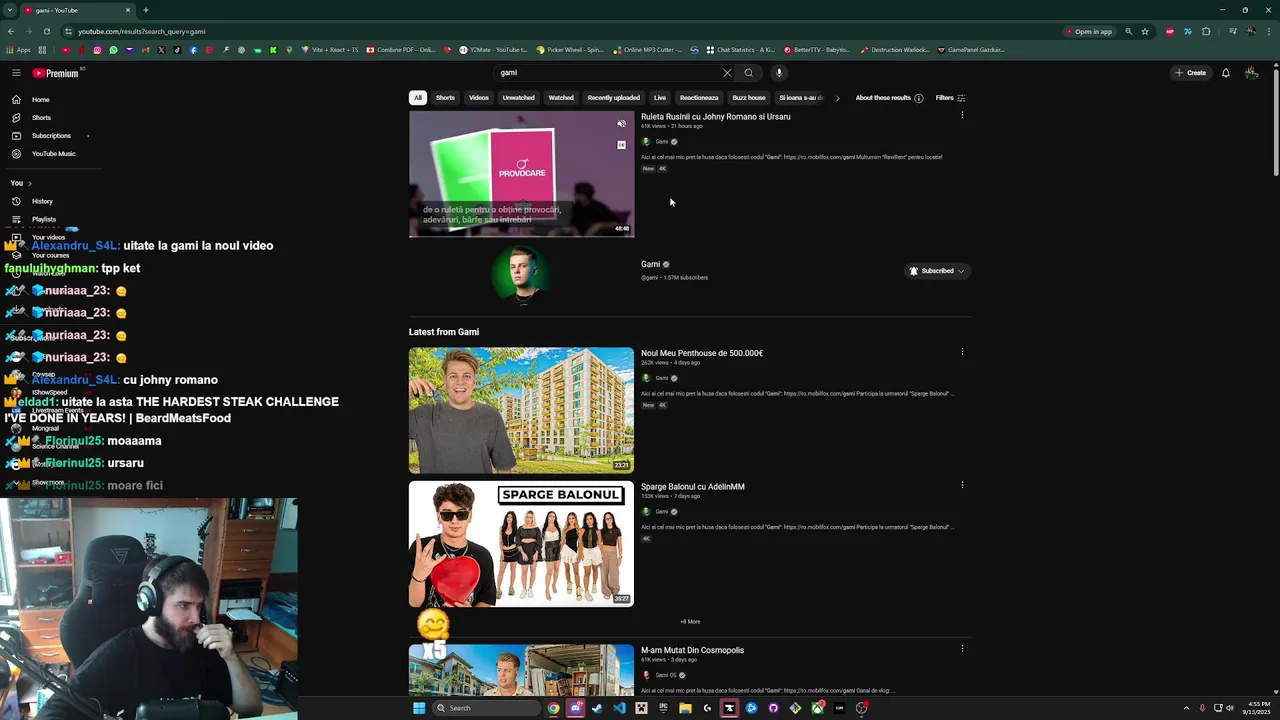Image resolution: width=1280 pixels, height=720 pixels.
Task: Open the Chat Statistics bookmark
Action: pos(740,50)
